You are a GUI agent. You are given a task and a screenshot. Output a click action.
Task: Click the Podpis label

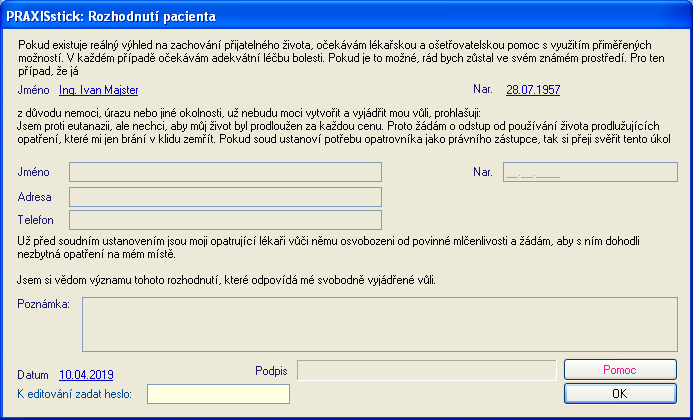click(272, 371)
